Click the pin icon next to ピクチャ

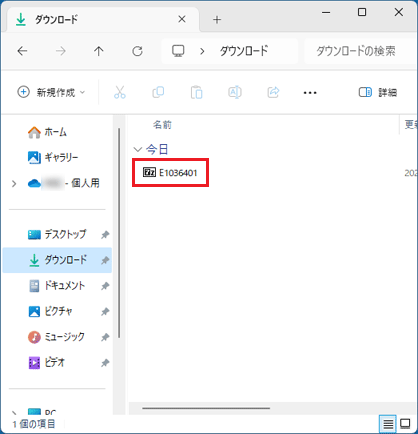click(105, 312)
